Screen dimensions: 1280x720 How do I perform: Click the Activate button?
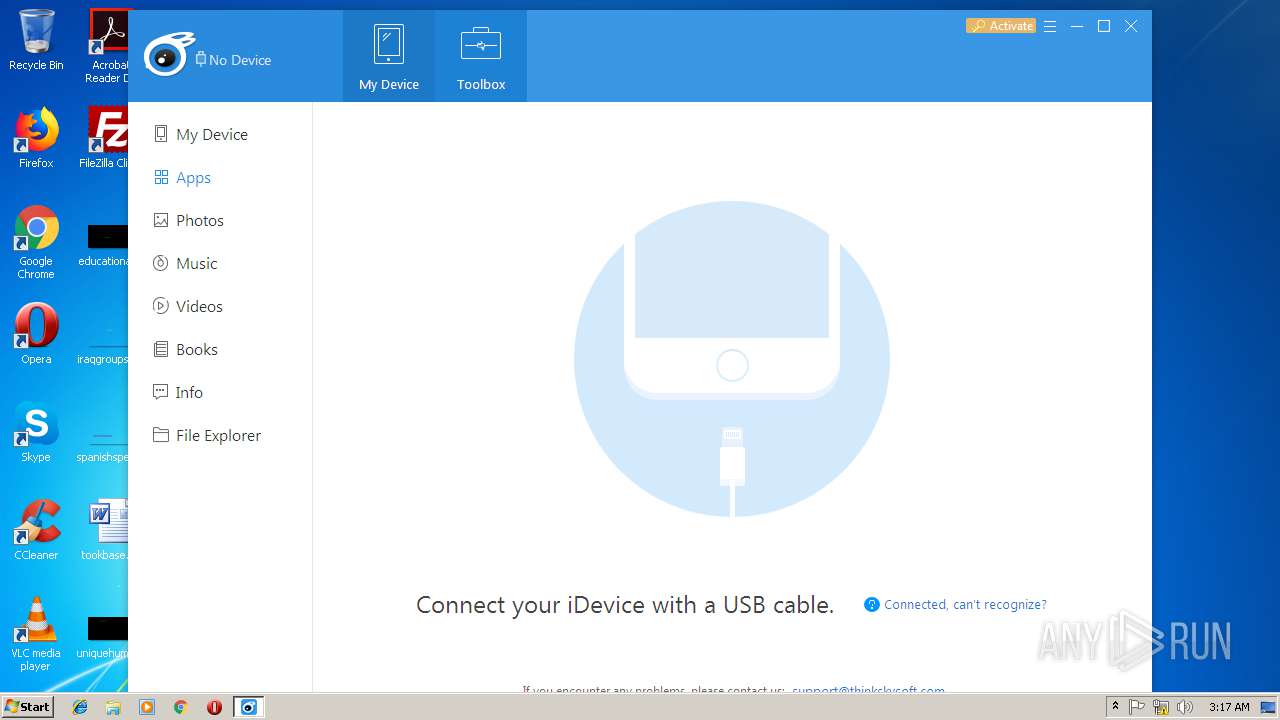pyautogui.click(x=1001, y=26)
